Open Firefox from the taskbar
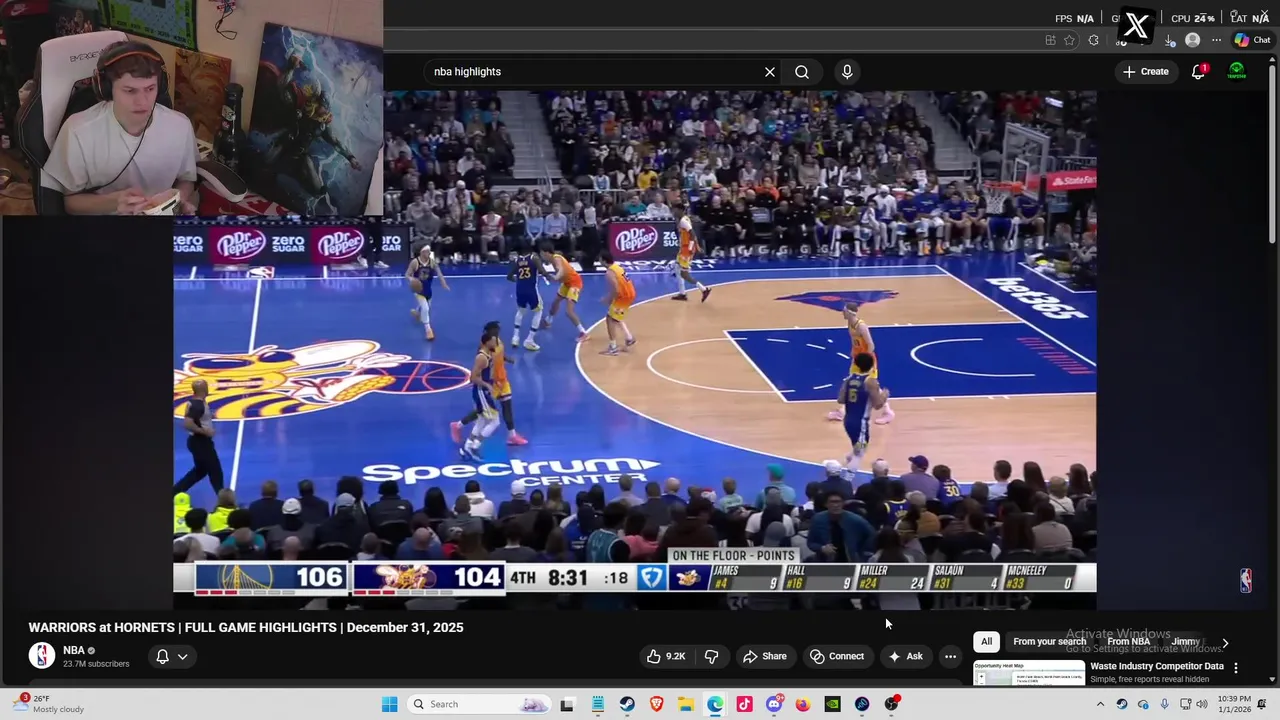This screenshot has width=1280, height=720. pyautogui.click(x=803, y=704)
